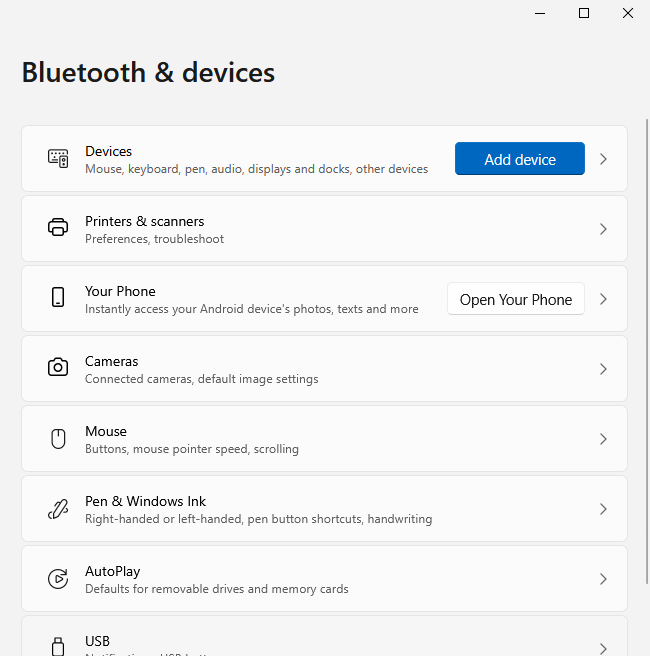The width and height of the screenshot is (650, 656).
Task: Click the USB drive icon
Action: click(58, 646)
